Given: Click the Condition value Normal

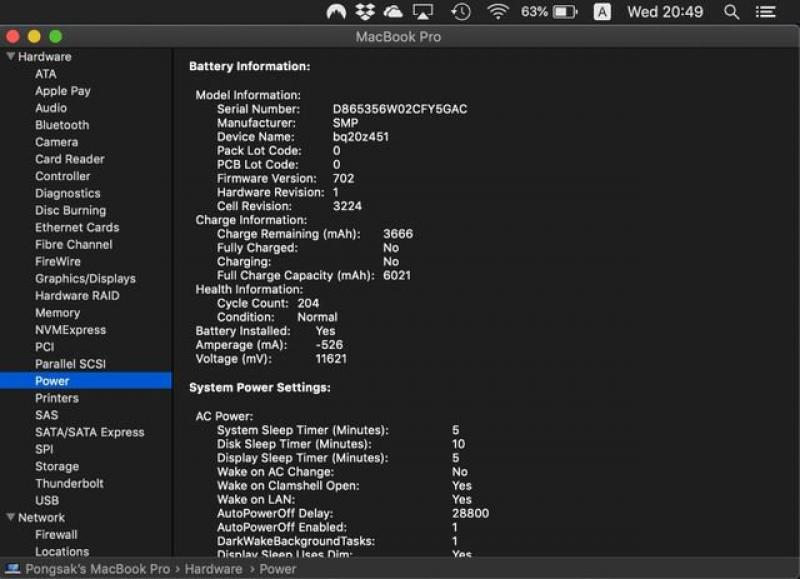Looking at the screenshot, I should click(317, 317).
